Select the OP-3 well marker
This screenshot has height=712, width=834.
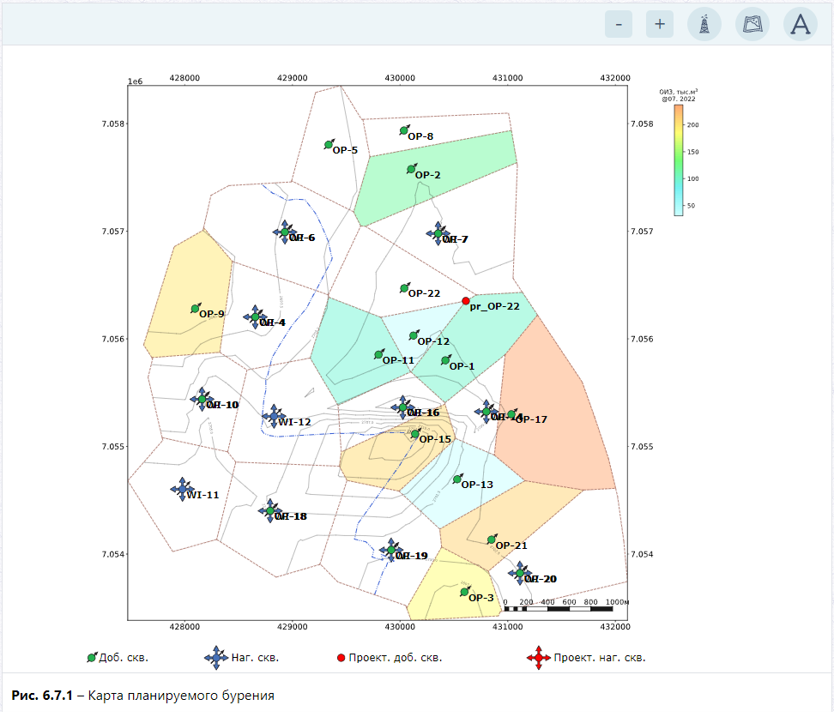point(464,591)
